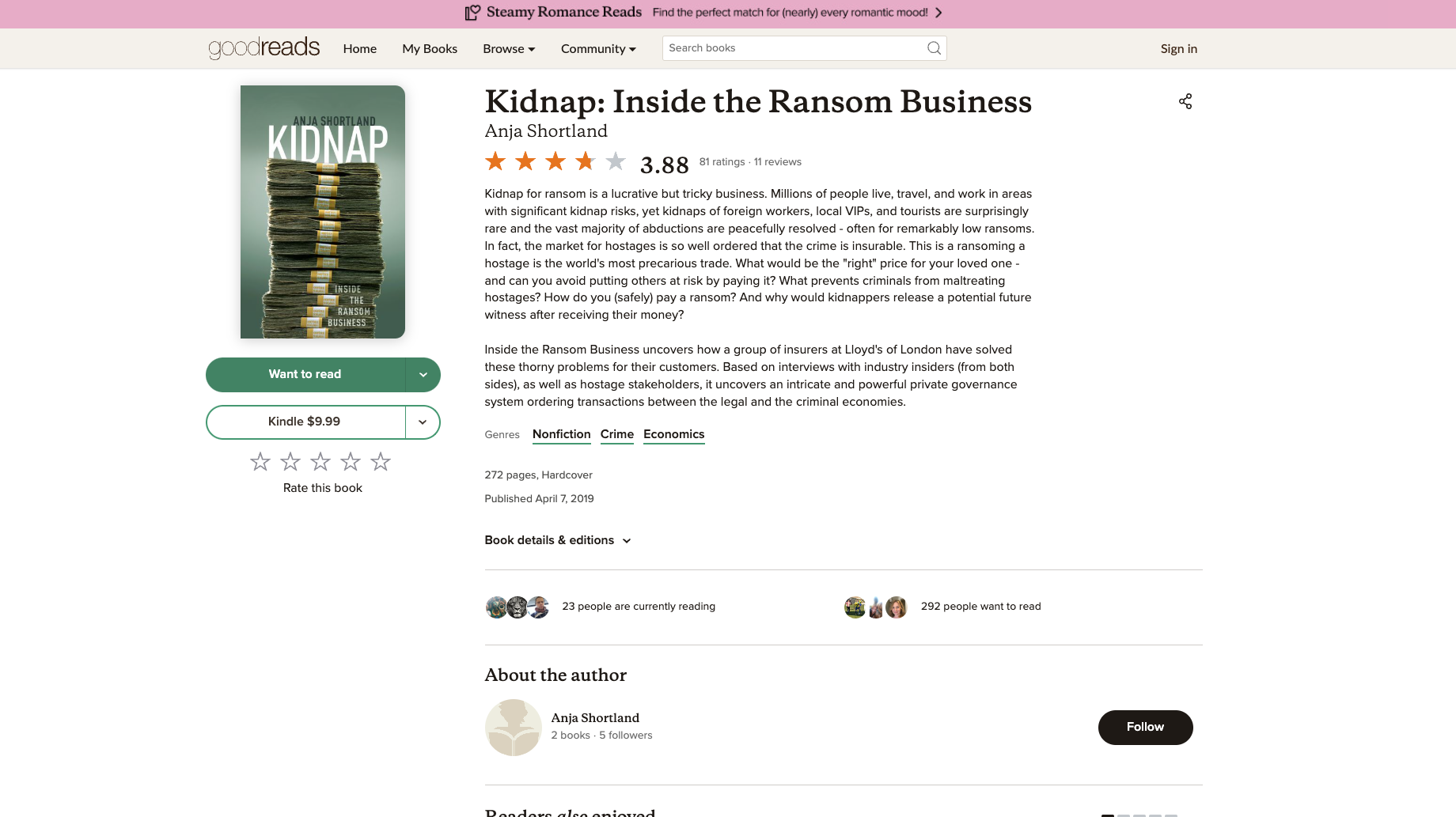Open the Economics genre link
Image resolution: width=1456 pixels, height=817 pixels.
pos(673,434)
